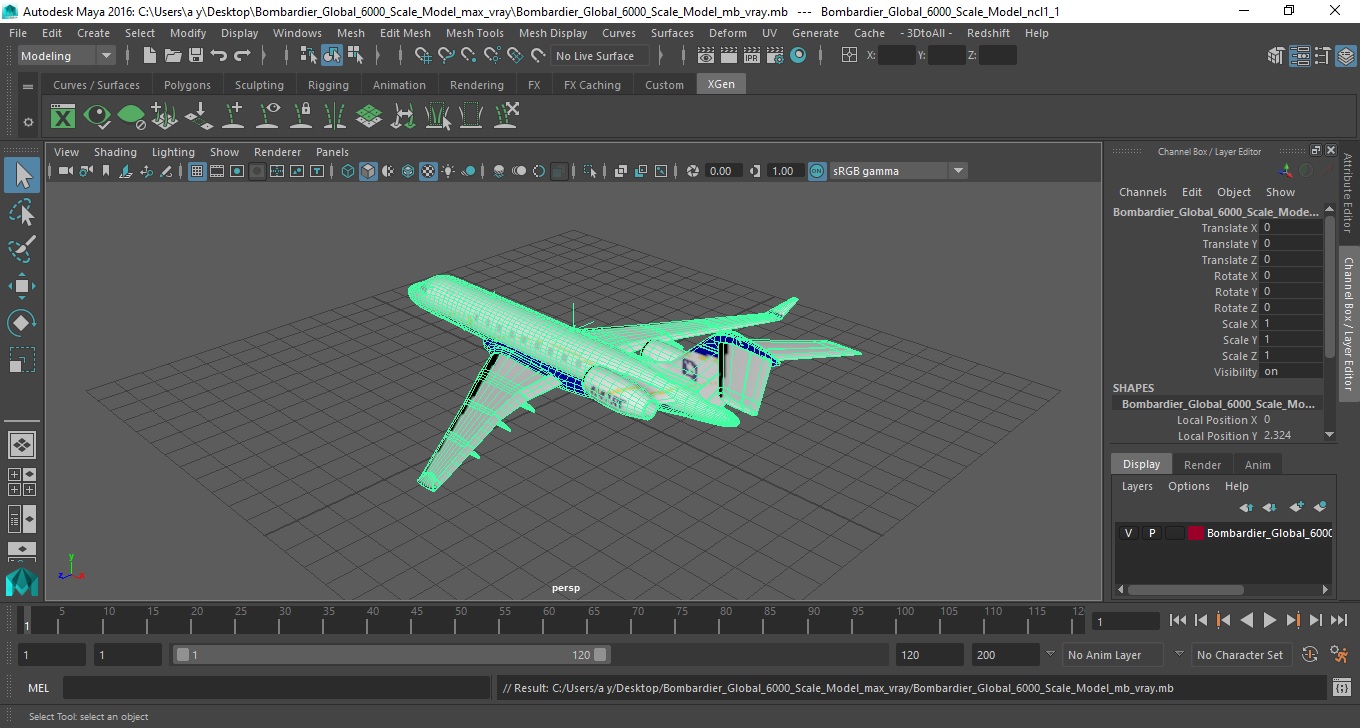Image resolution: width=1360 pixels, height=728 pixels.
Task: Create a new scene with the toolbar icon
Action: (149, 56)
